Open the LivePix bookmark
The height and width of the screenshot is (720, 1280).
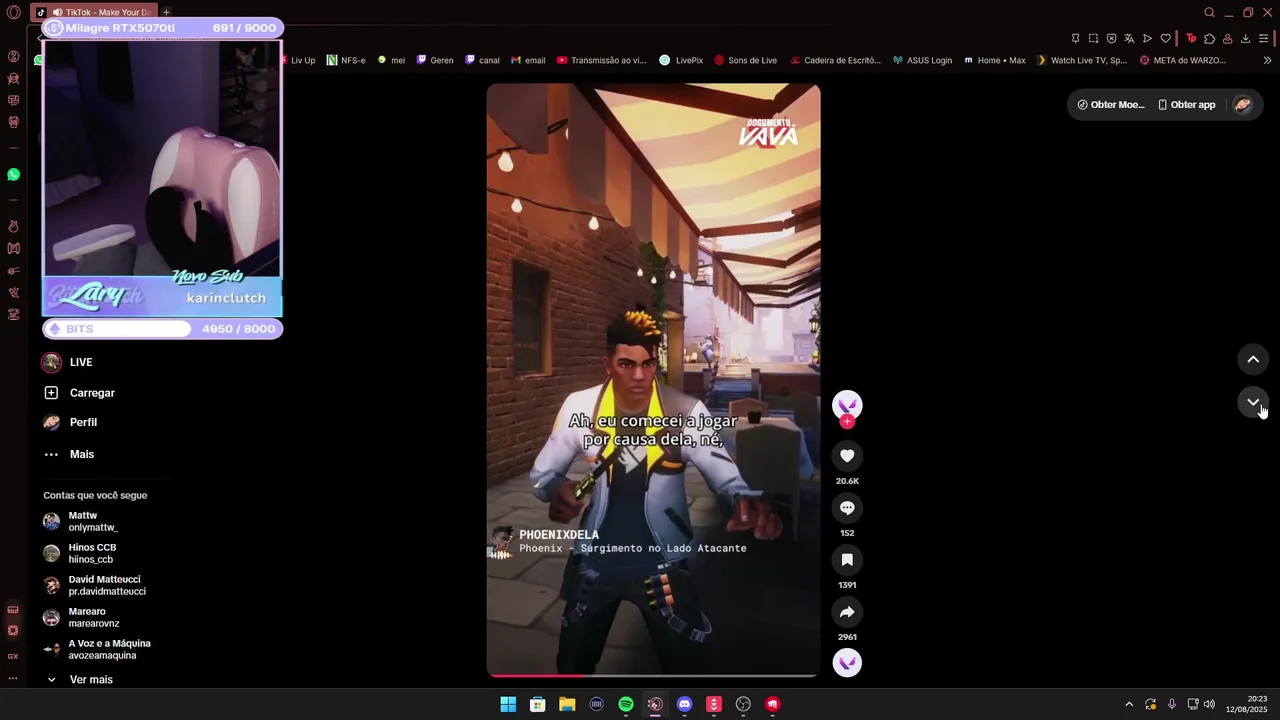coord(681,60)
